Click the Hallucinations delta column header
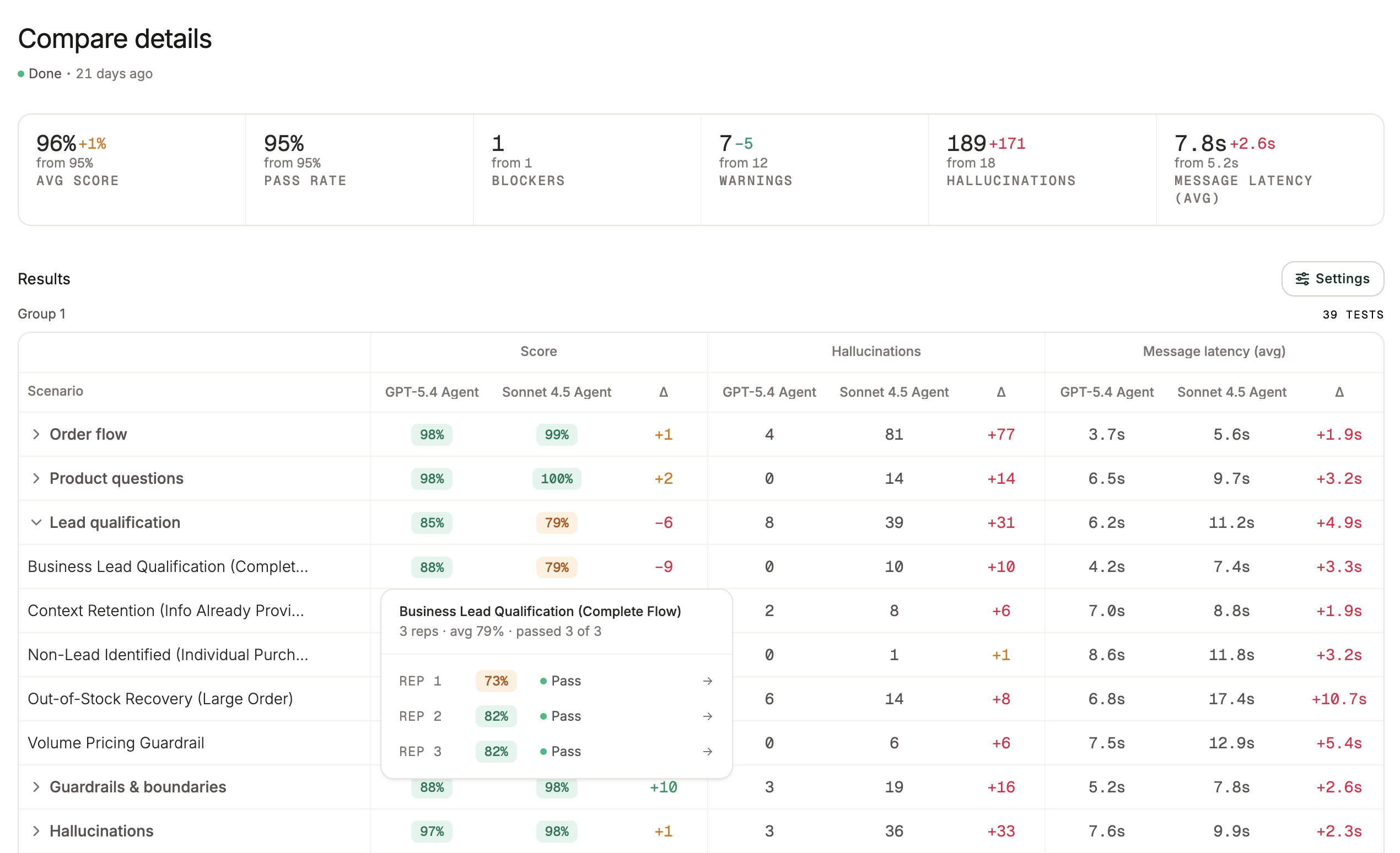The height and width of the screenshot is (853, 1400). (1000, 392)
